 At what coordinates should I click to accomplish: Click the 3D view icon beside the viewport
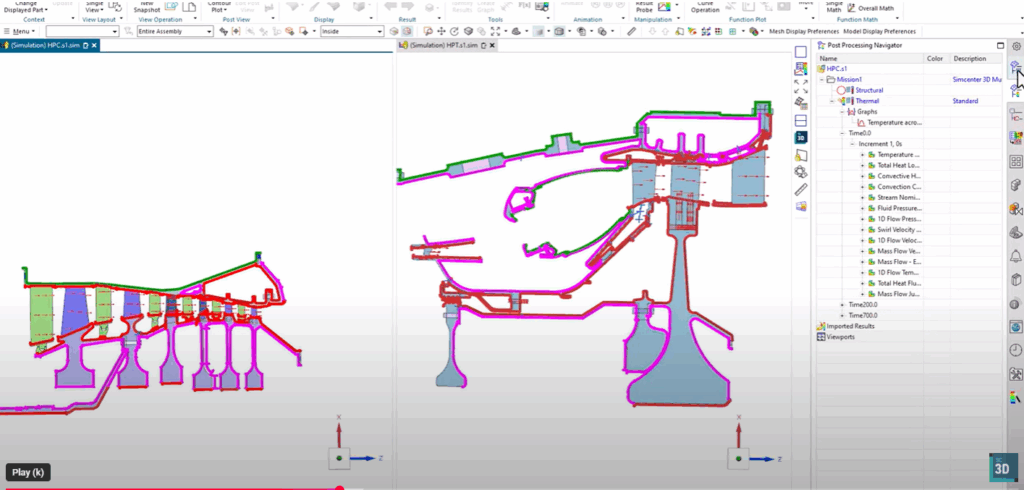[801, 136]
